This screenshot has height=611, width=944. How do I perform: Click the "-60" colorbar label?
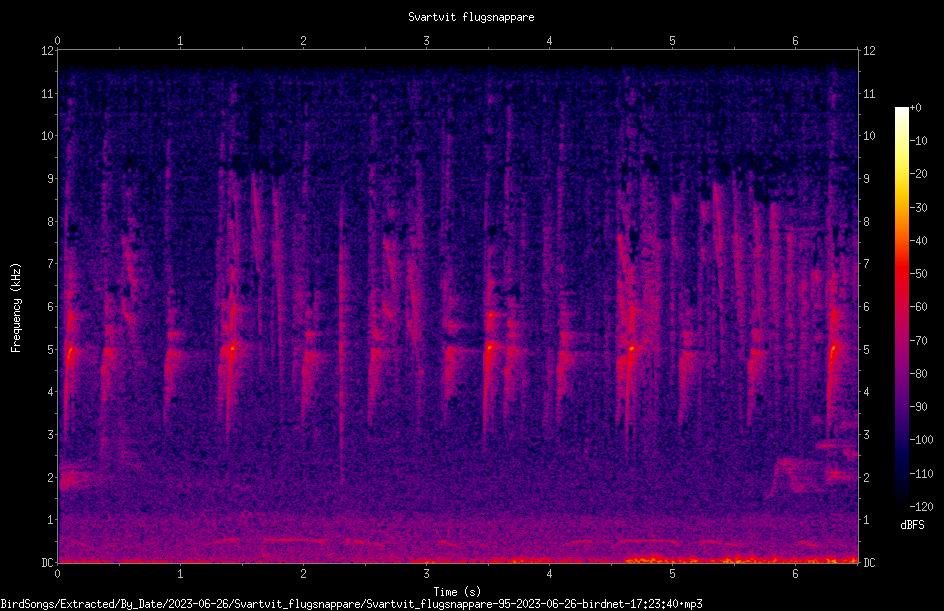919,307
